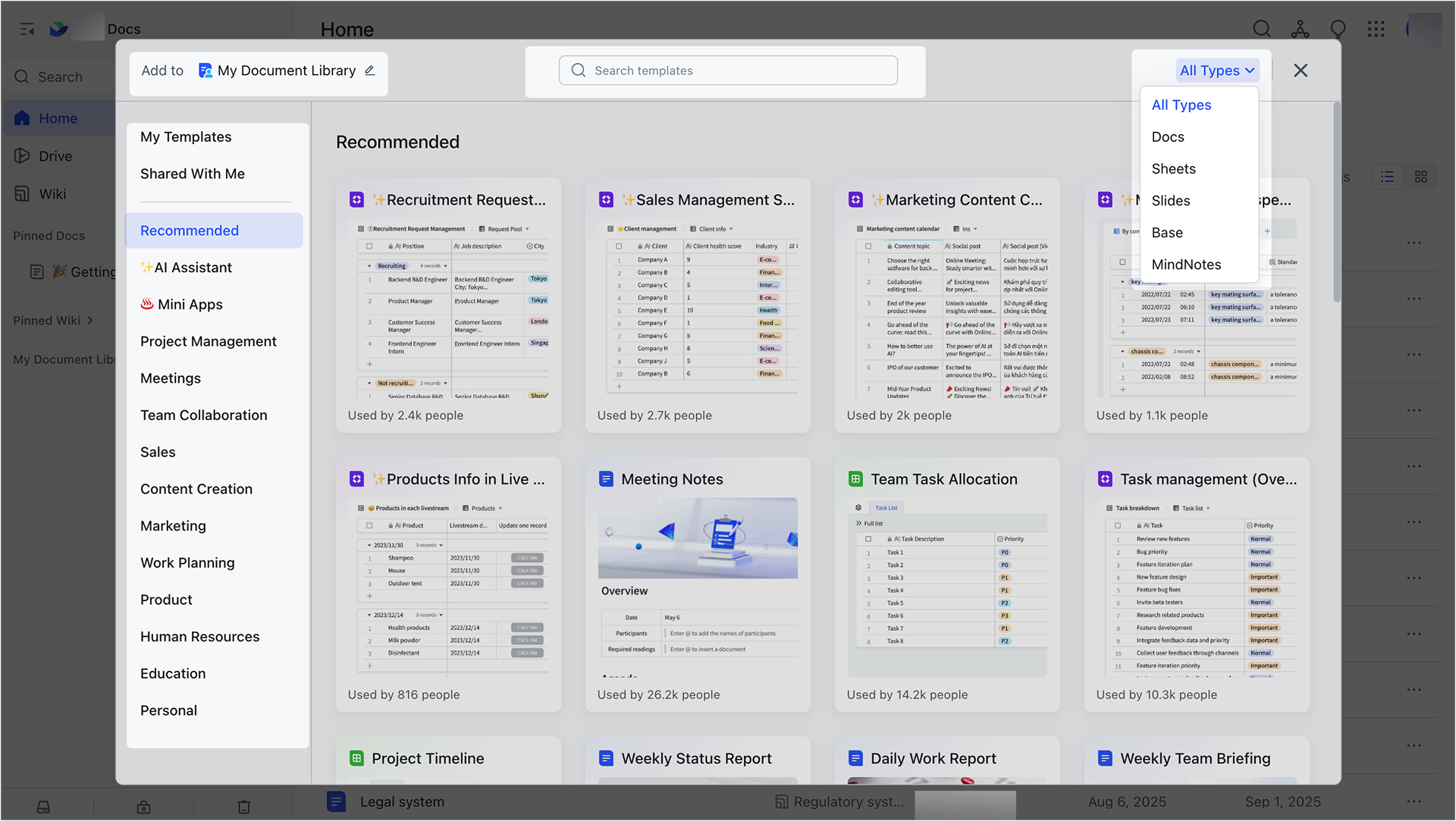Select Sheets in the type dropdown
Viewport: 1456px width, 821px height.
(1199, 169)
